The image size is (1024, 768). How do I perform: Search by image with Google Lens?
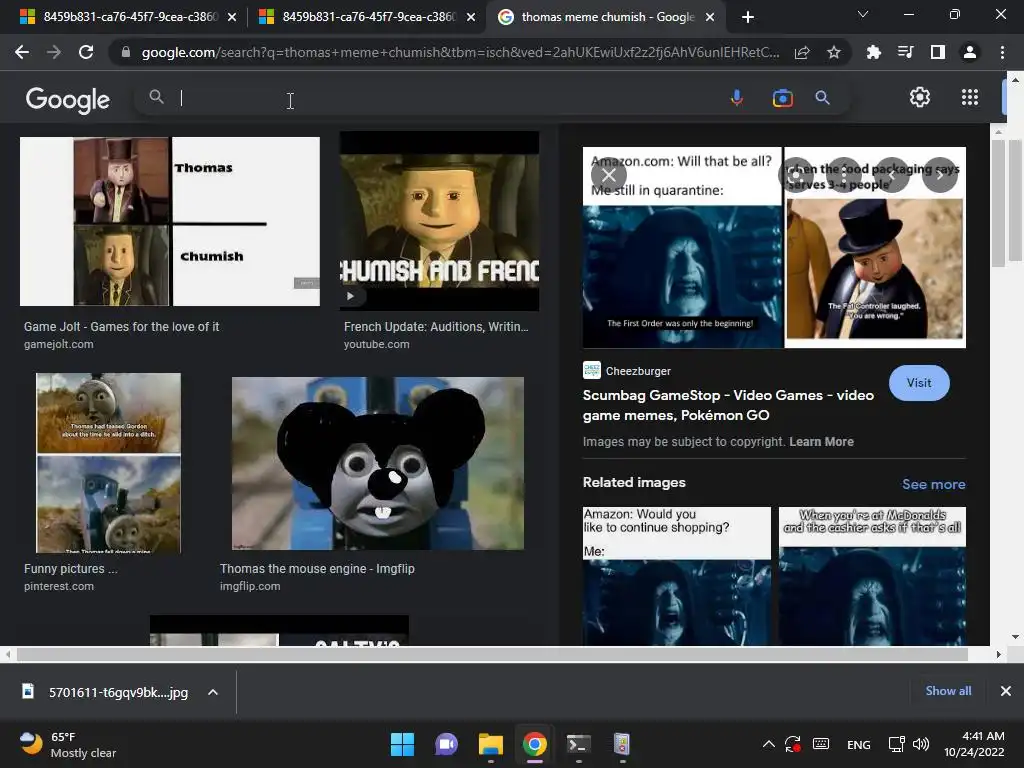(x=782, y=98)
